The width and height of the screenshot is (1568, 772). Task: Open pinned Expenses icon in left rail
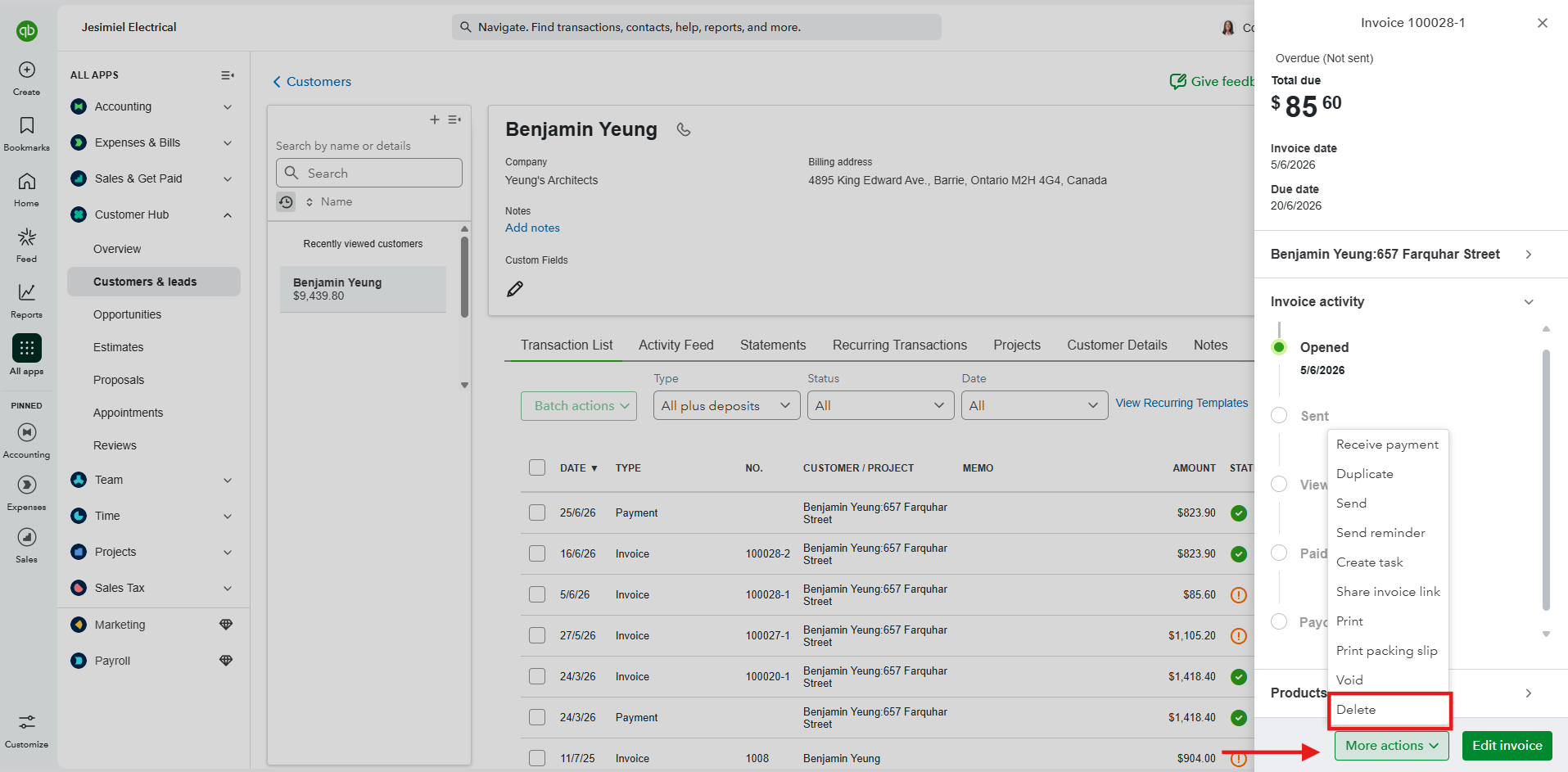[27, 485]
